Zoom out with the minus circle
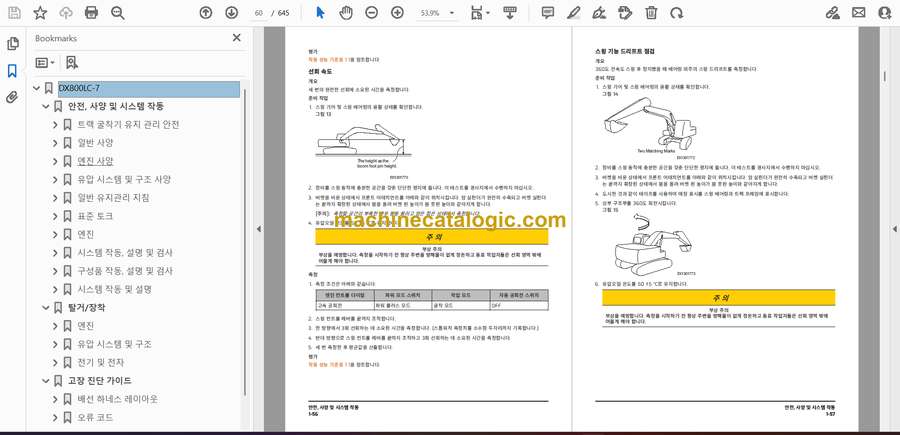 pos(371,13)
